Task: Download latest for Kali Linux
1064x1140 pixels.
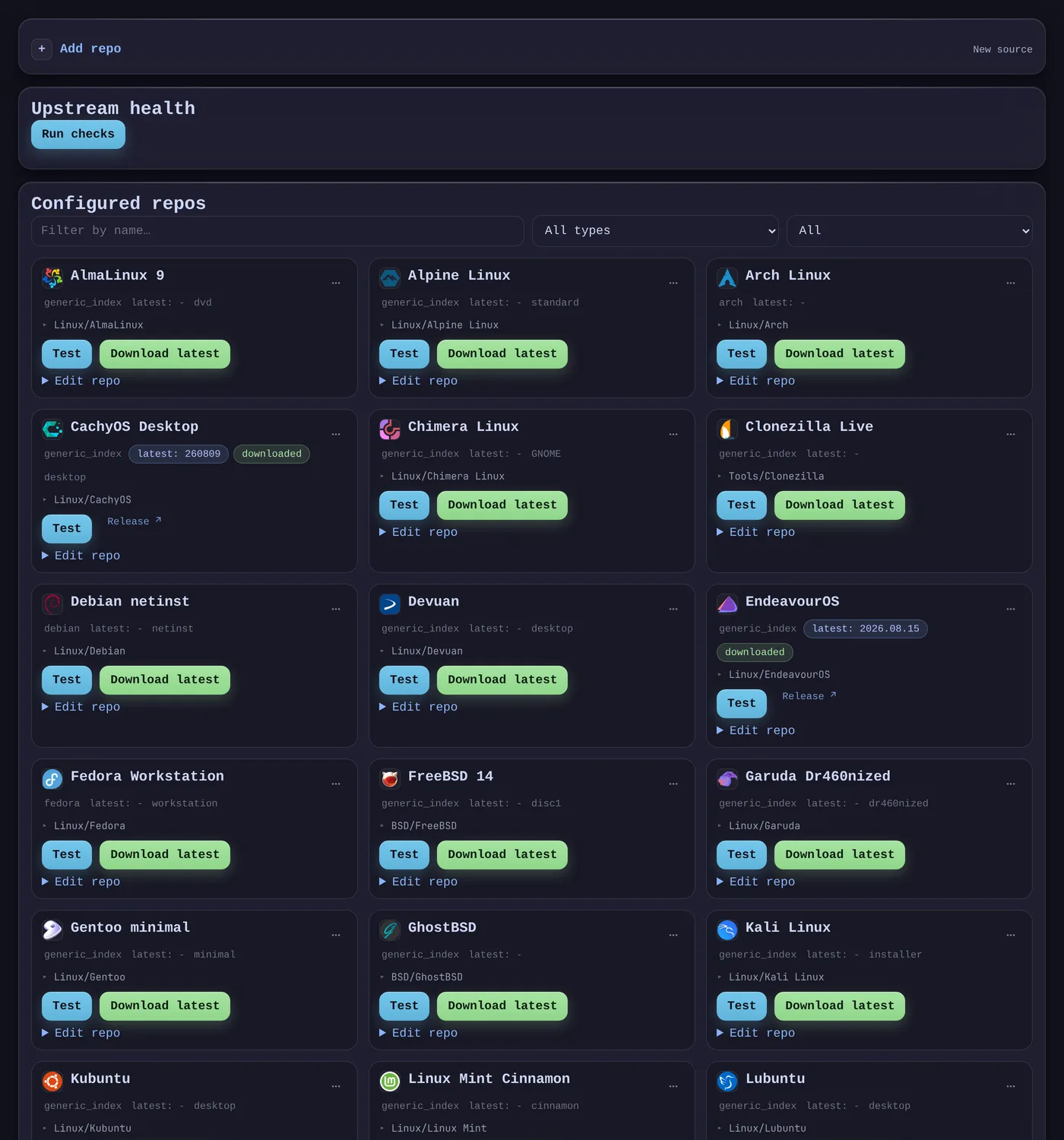Action: (840, 1006)
